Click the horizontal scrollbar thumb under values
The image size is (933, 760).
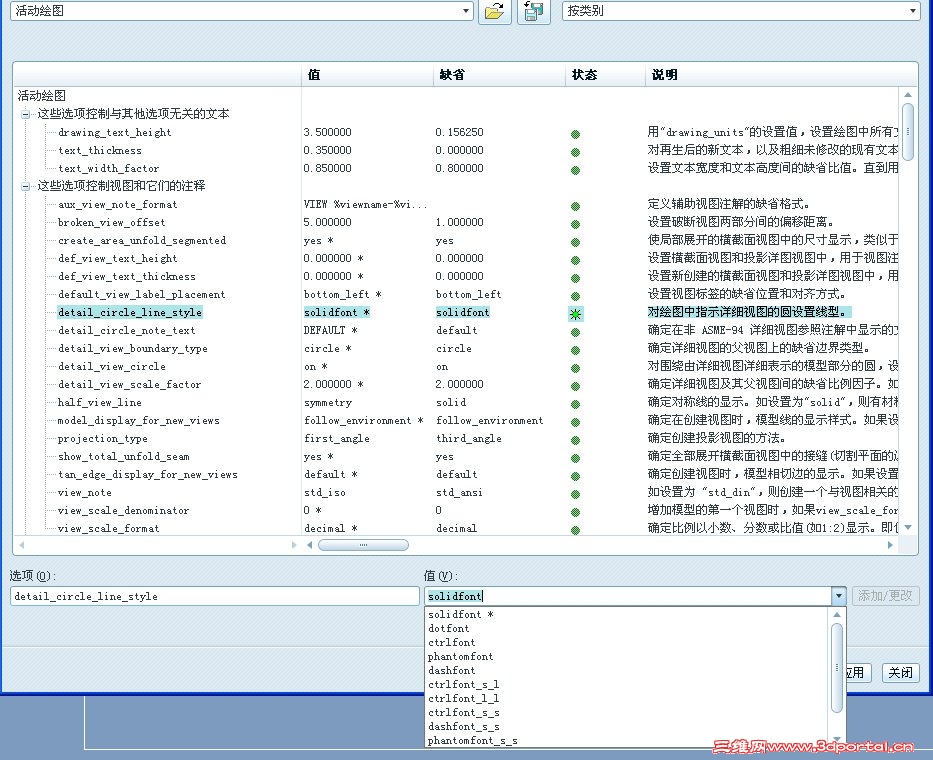point(364,545)
